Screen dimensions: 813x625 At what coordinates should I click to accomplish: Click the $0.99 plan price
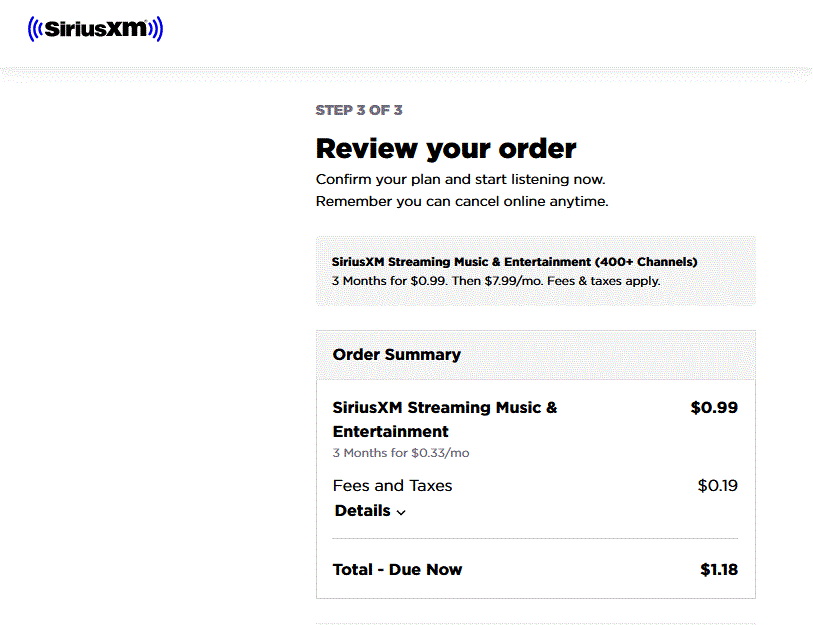pos(714,408)
